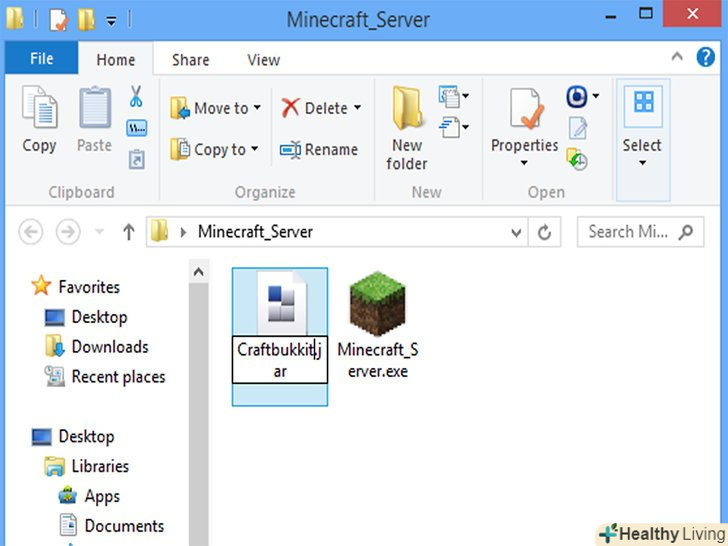This screenshot has width=728, height=546.
Task: Open the Help question mark
Action: 705,57
